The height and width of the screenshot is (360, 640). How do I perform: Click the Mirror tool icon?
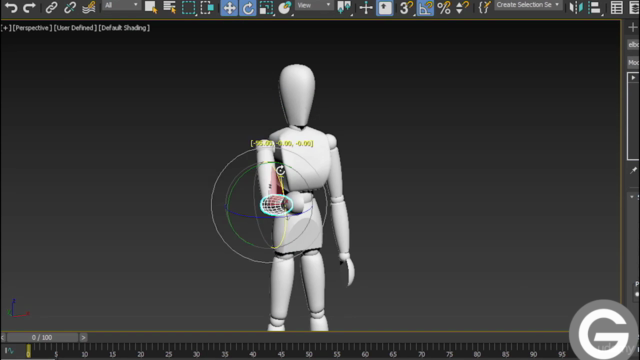[576, 7]
